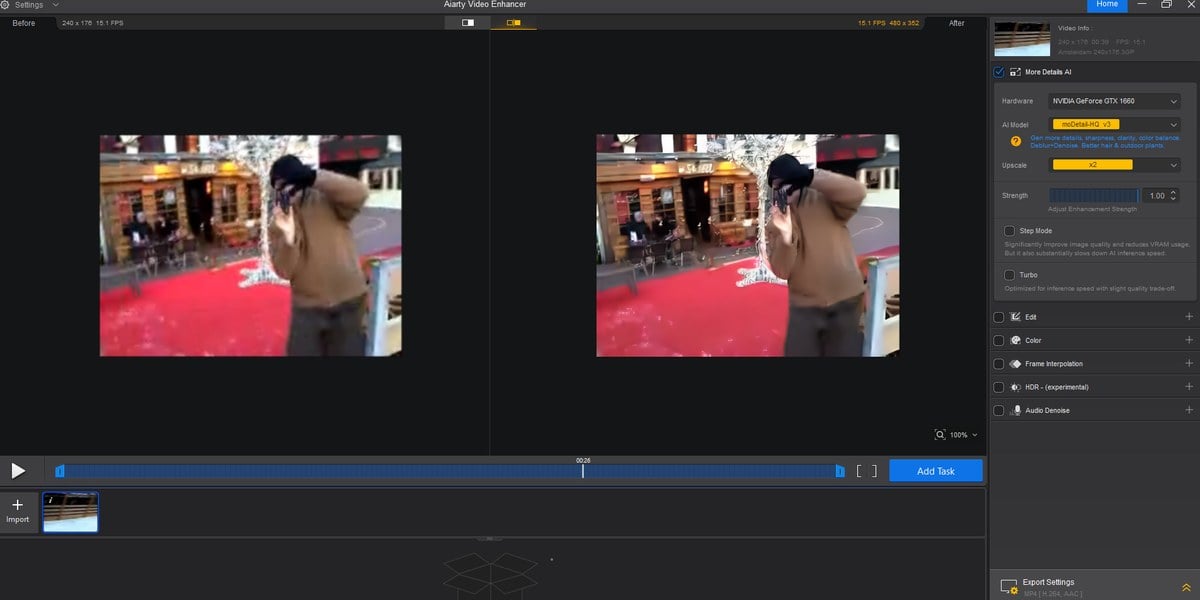The image size is (1200, 600).
Task: Add the Edit module with plus icon
Action: coord(1189,317)
